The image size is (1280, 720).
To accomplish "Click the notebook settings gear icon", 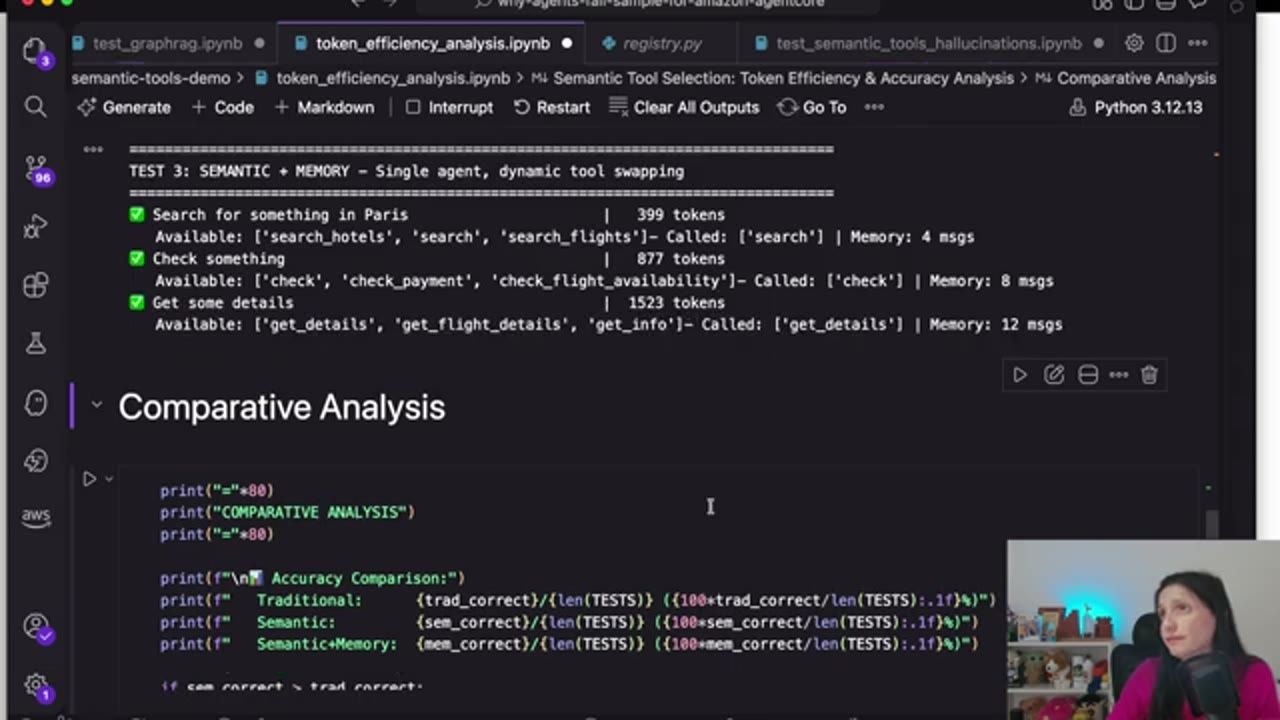I will tap(1134, 43).
